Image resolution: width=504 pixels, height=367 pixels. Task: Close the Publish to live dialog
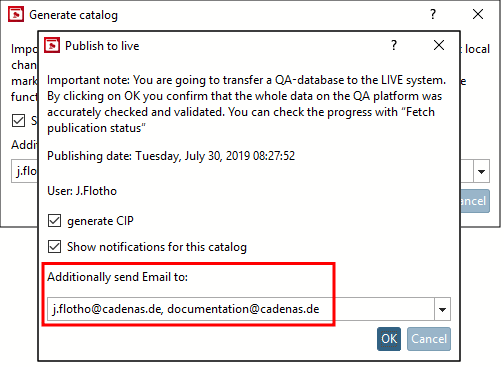click(x=439, y=45)
